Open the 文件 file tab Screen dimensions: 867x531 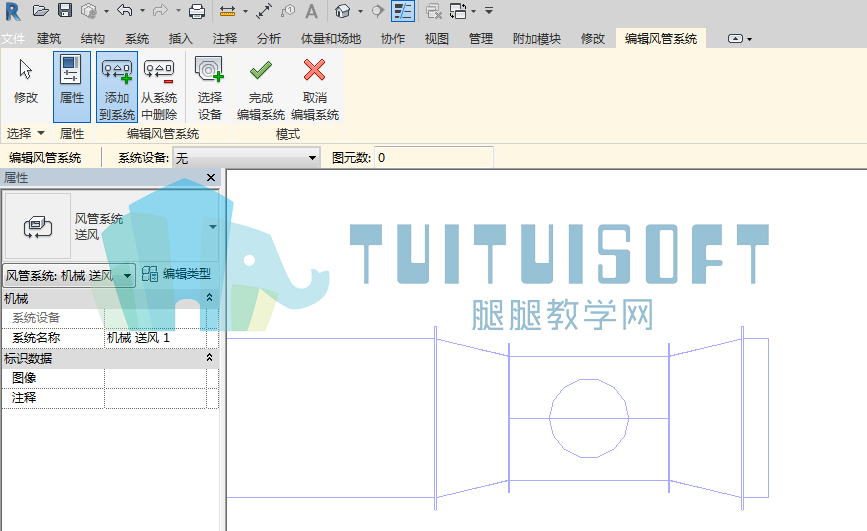(x=13, y=39)
